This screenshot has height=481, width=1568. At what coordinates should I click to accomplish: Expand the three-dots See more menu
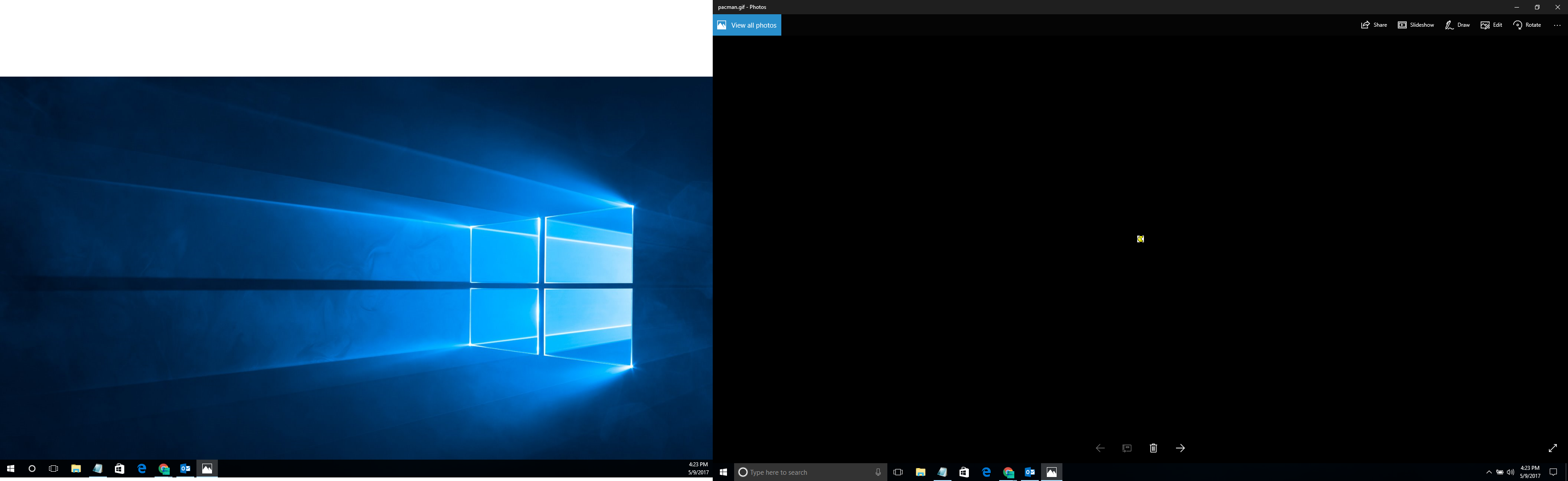pos(1557,25)
